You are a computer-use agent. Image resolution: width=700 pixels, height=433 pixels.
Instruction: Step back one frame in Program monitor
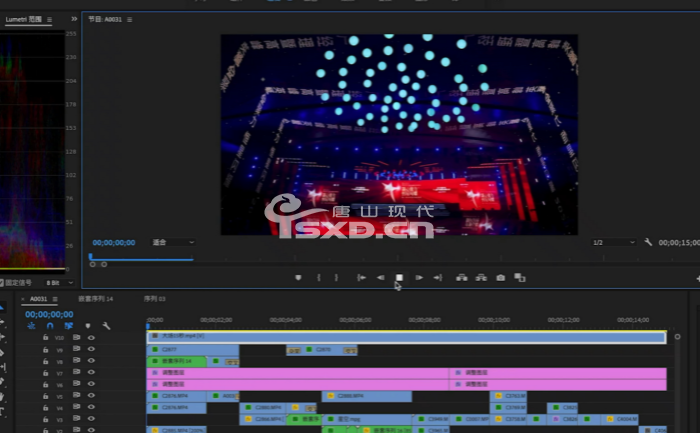pos(380,278)
